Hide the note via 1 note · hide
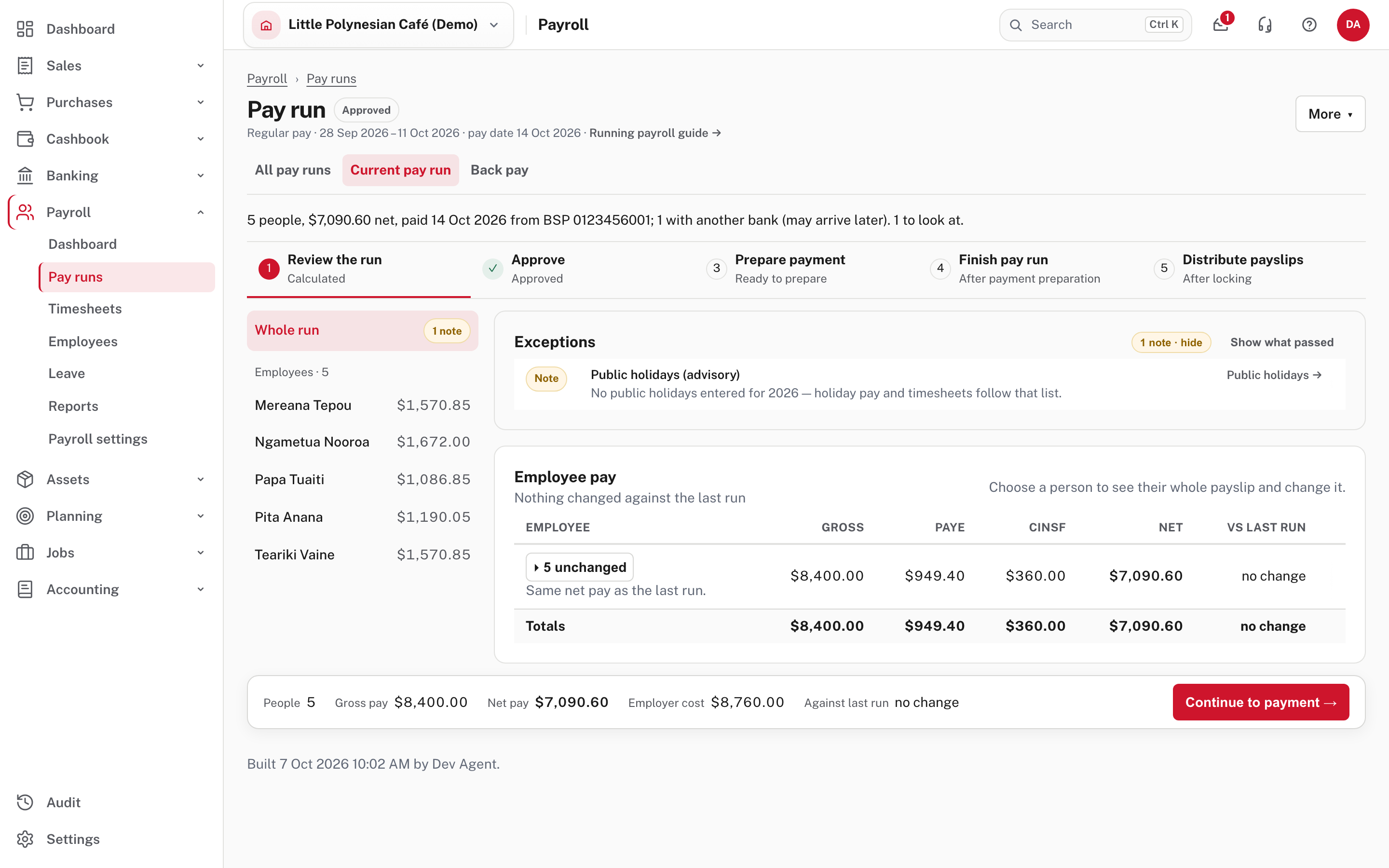The width and height of the screenshot is (1389, 868). point(1171,342)
